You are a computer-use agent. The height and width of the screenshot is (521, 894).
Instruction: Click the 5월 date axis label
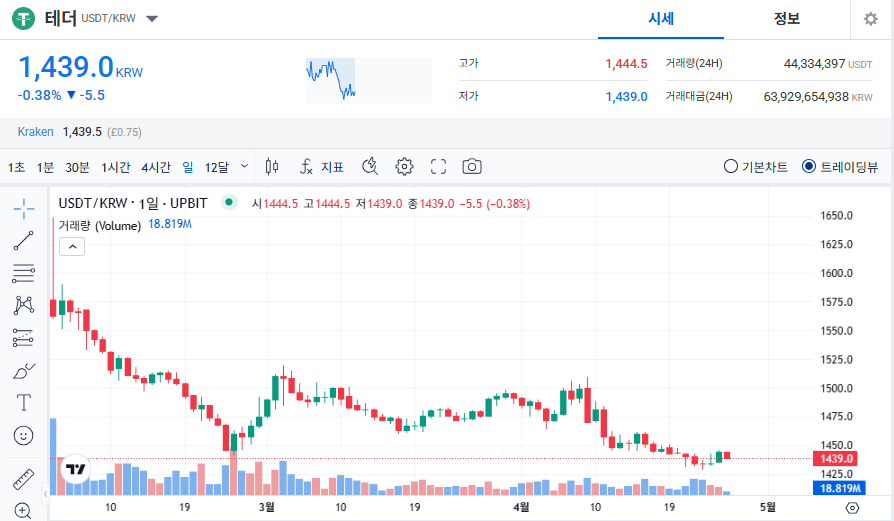pos(767,507)
